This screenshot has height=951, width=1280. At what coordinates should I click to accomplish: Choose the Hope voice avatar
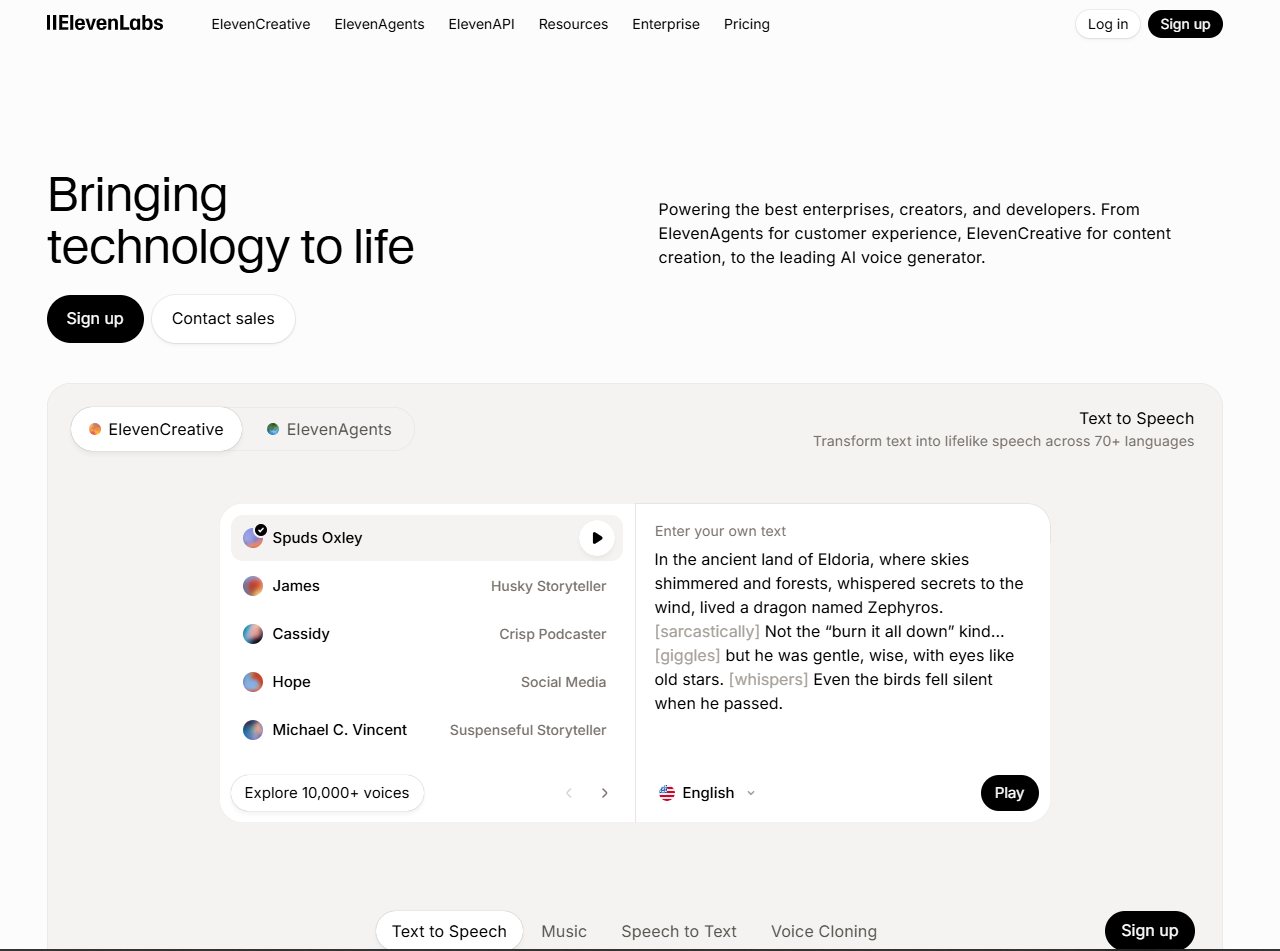click(x=253, y=682)
